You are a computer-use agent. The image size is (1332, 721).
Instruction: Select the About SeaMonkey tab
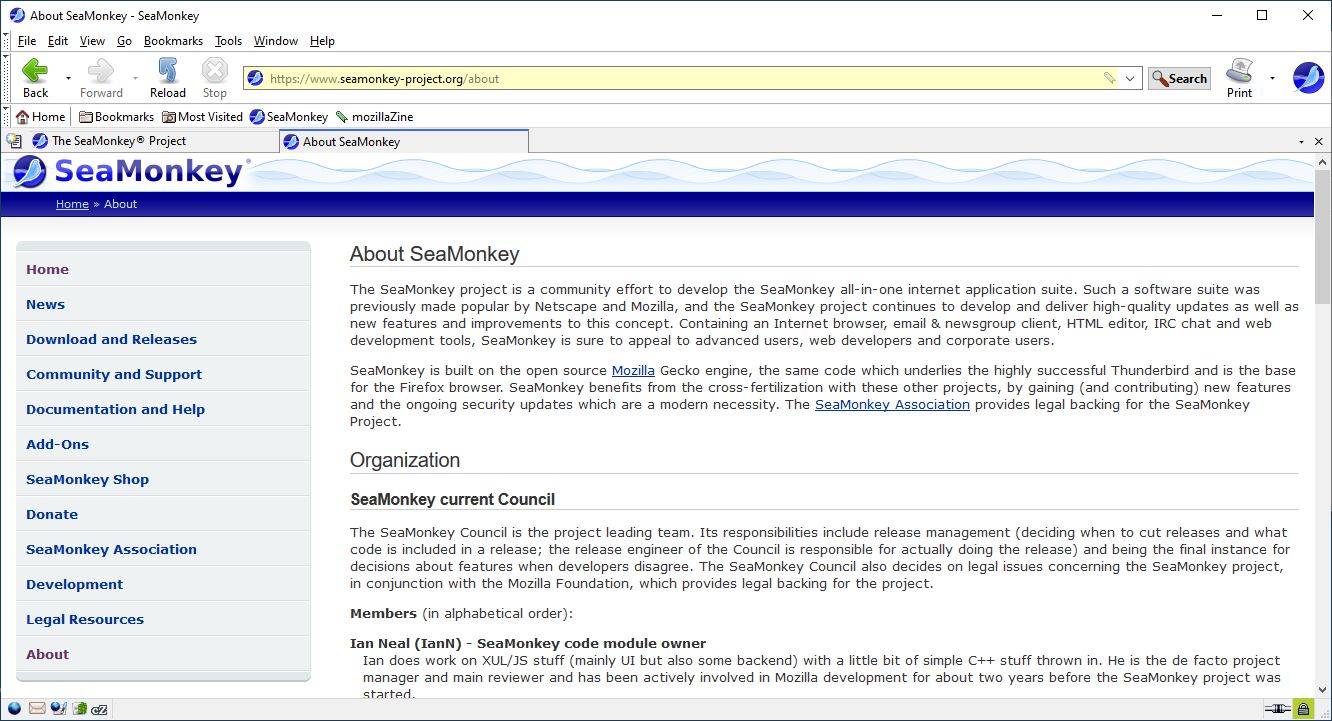click(404, 141)
